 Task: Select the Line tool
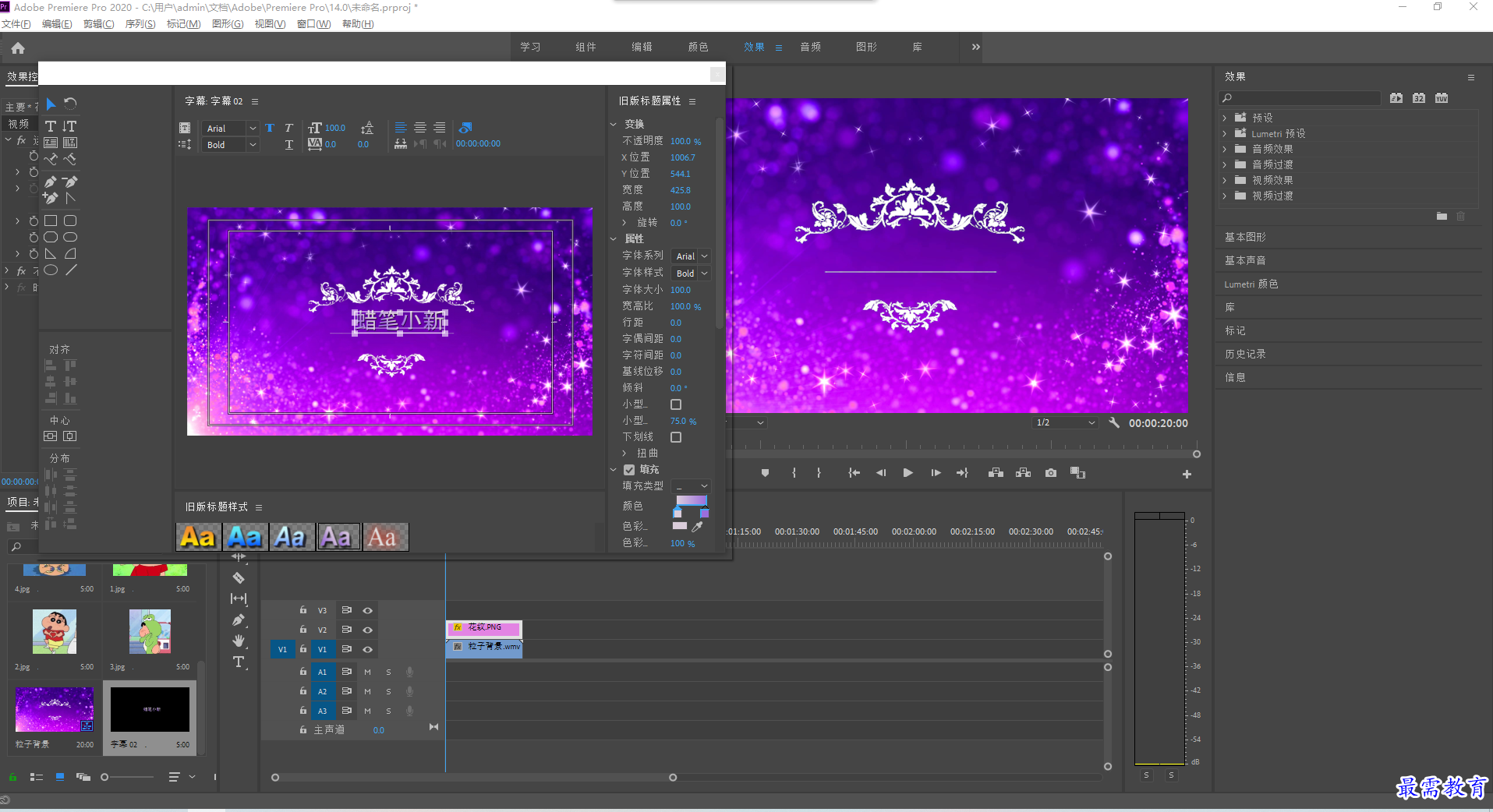pos(70,270)
